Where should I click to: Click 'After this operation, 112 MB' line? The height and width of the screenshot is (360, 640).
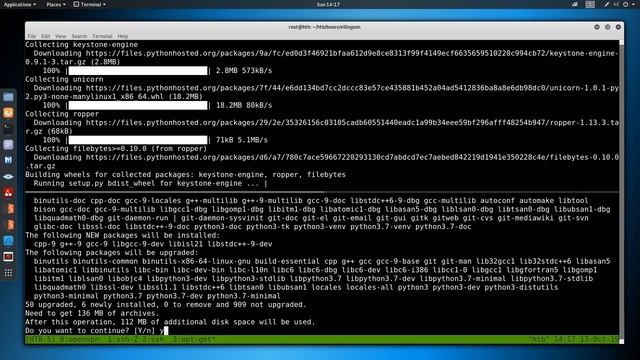(170, 322)
